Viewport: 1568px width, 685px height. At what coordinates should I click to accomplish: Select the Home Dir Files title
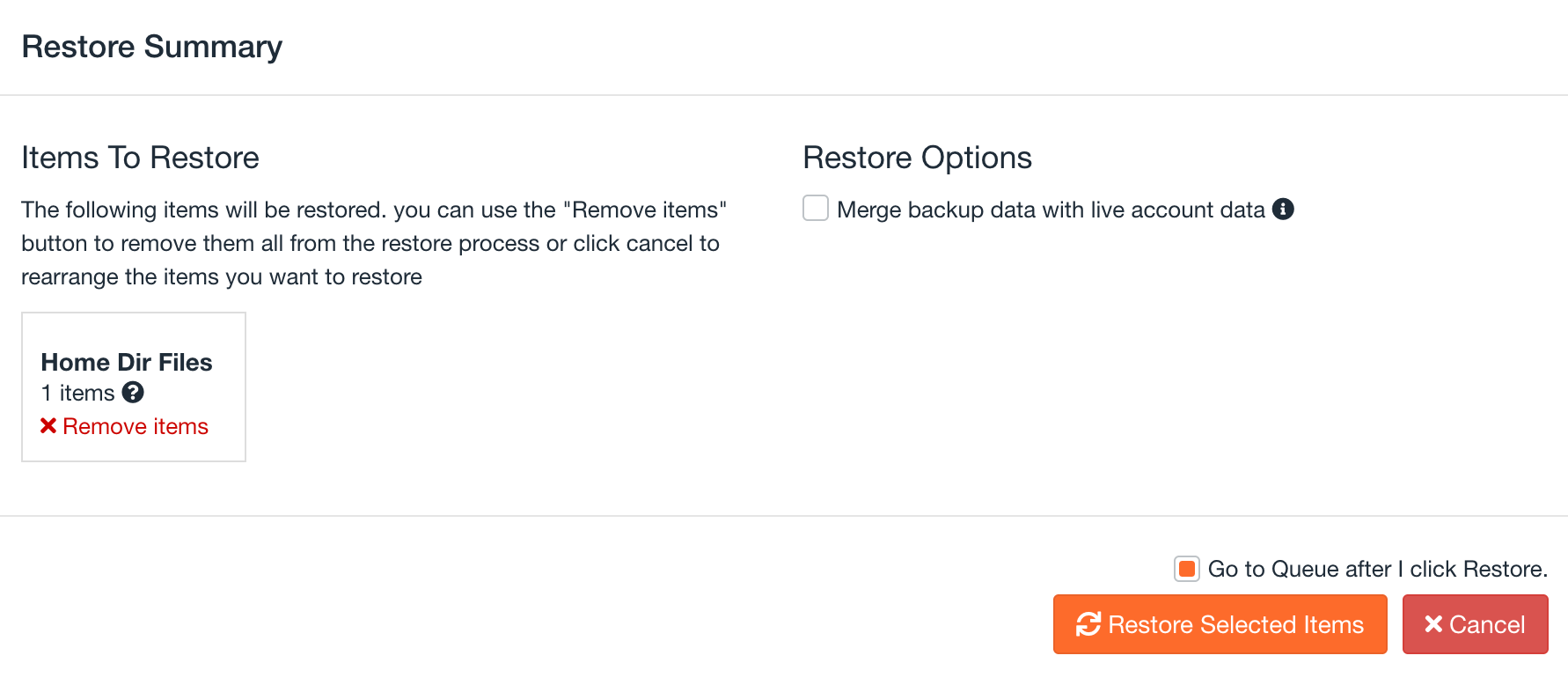coord(127,362)
